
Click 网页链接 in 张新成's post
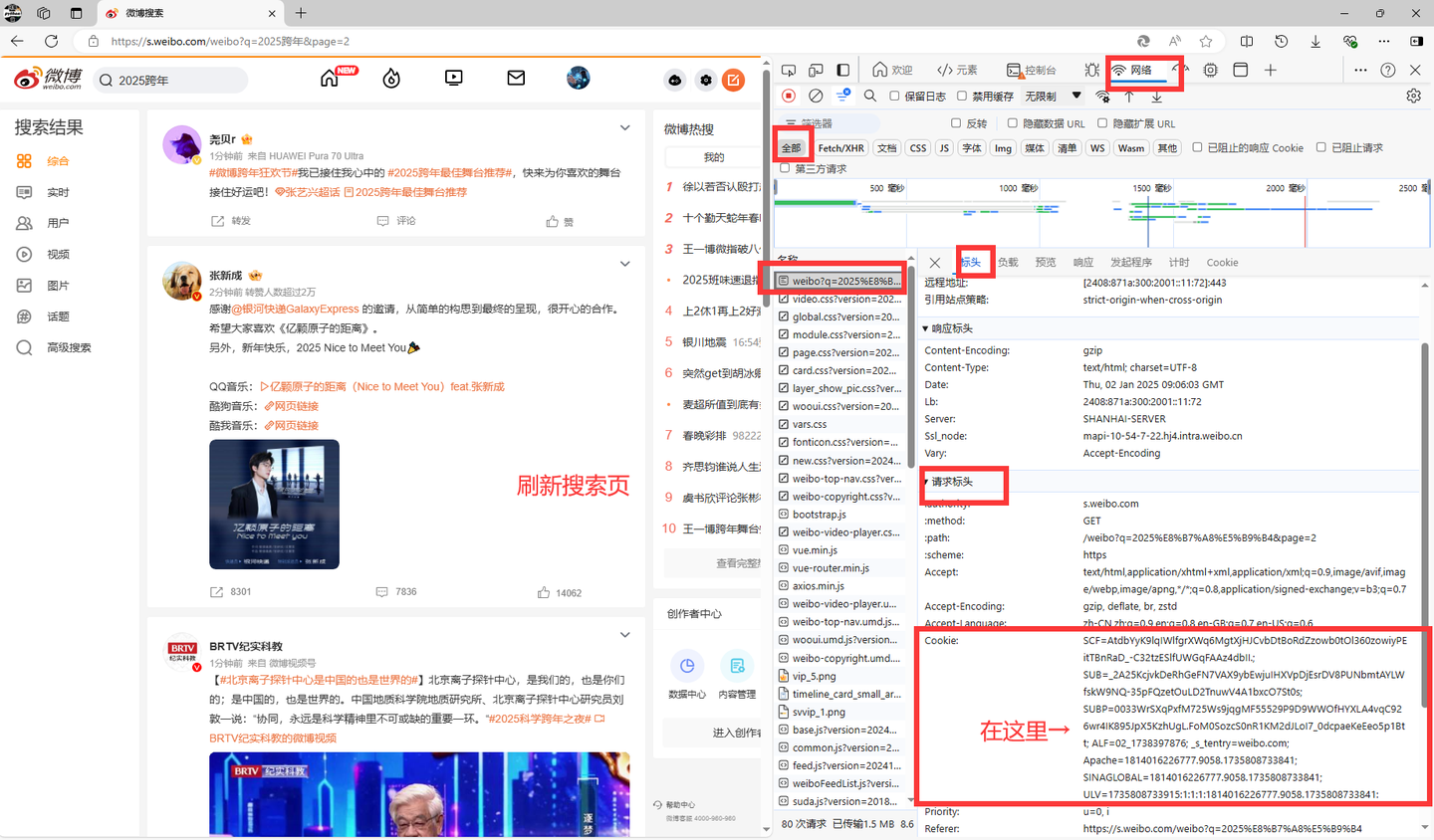pyautogui.click(x=292, y=405)
